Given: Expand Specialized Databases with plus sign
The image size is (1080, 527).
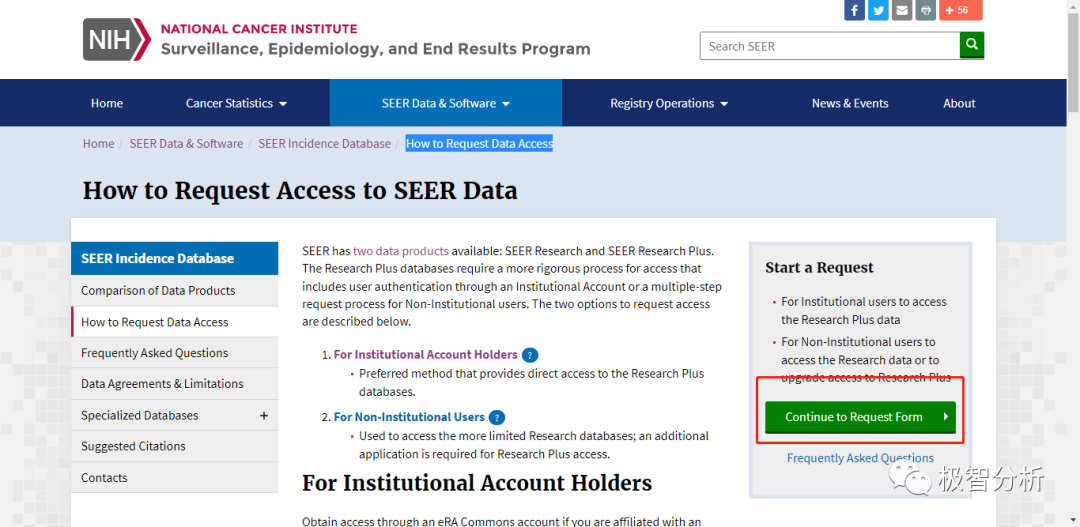Looking at the screenshot, I should tap(264, 415).
